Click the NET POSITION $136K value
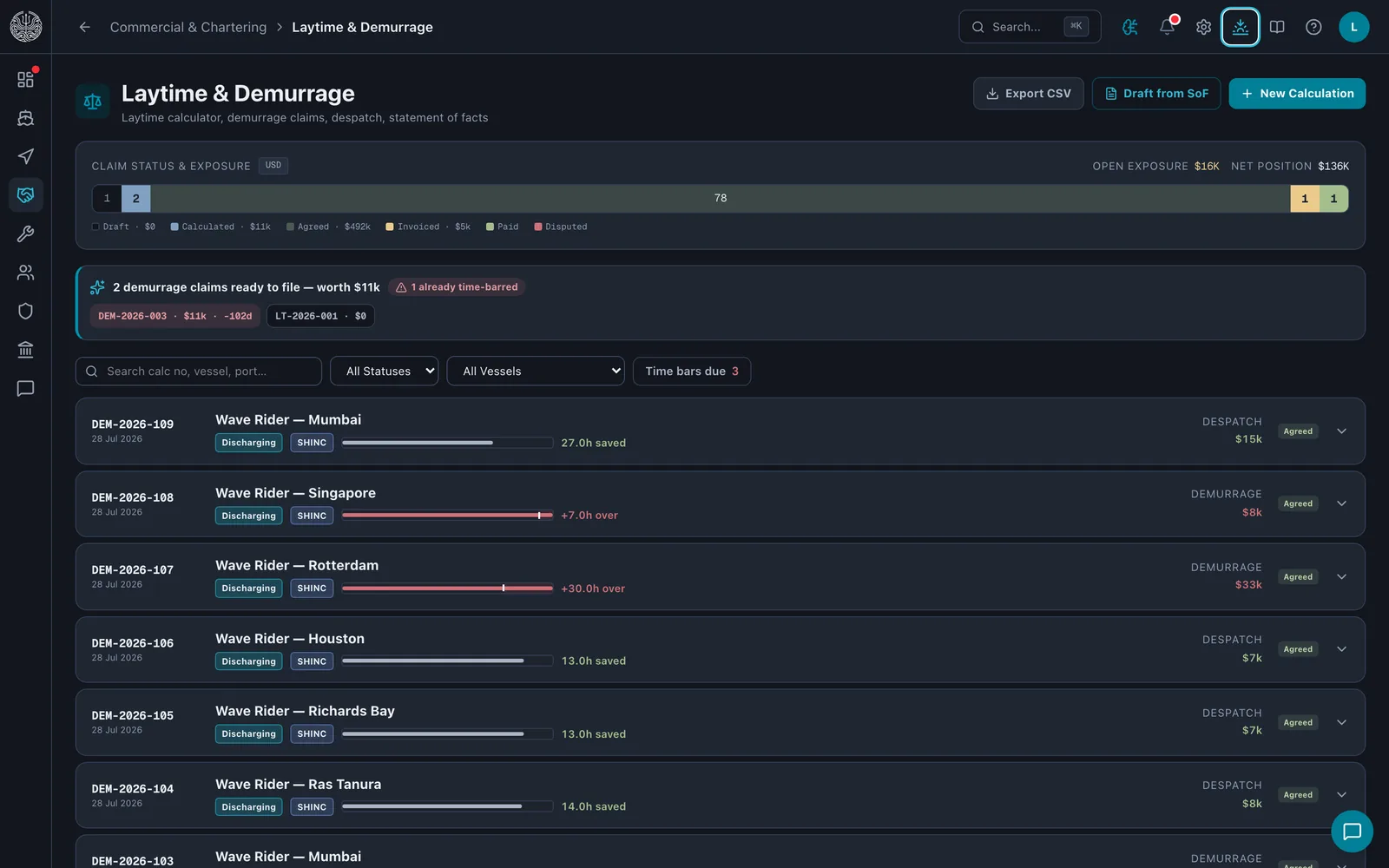Screen dimensions: 1389x868 [x=1333, y=166]
